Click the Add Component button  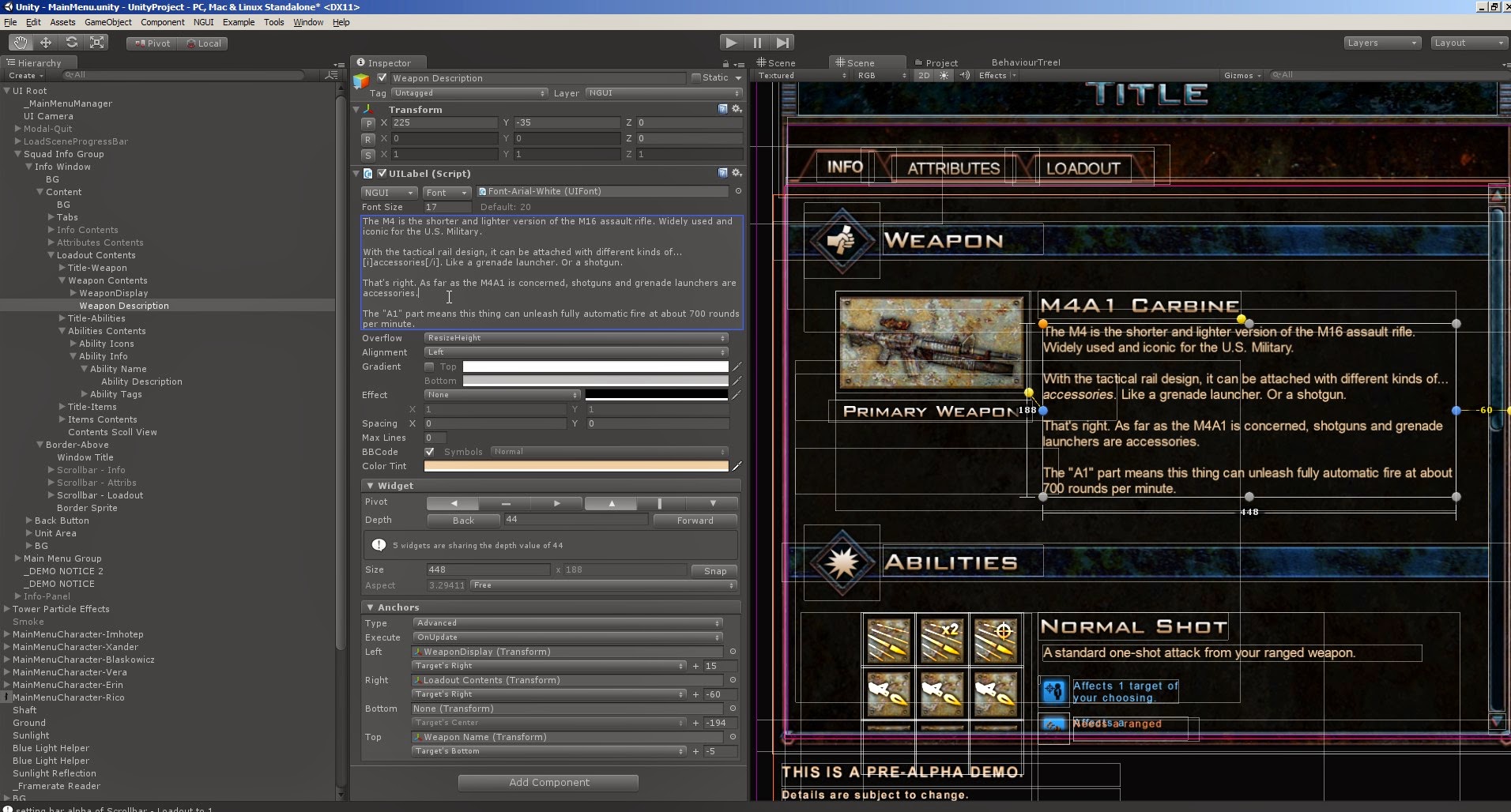coord(548,782)
